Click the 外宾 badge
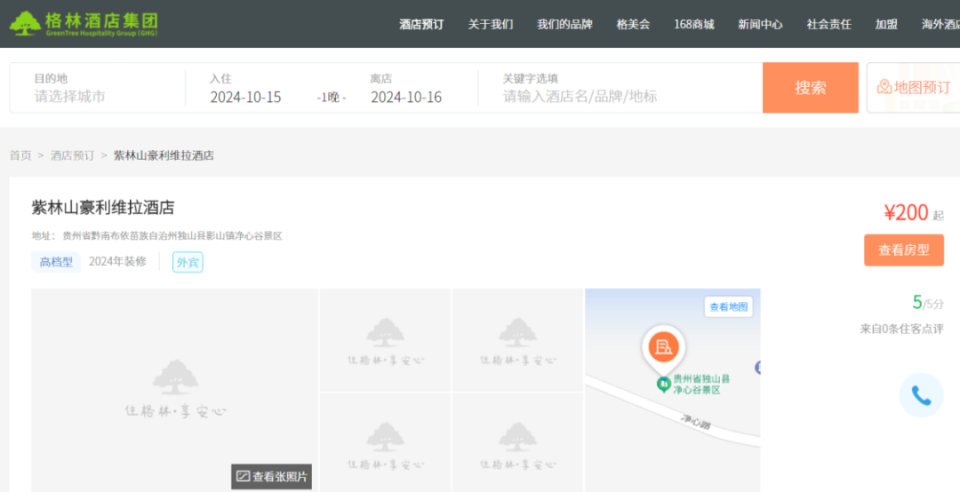Image resolution: width=960 pixels, height=492 pixels. tap(187, 262)
